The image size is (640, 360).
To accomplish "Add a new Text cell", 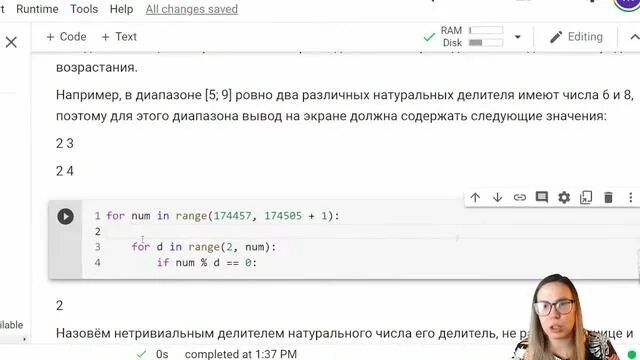I will [x=119, y=37].
